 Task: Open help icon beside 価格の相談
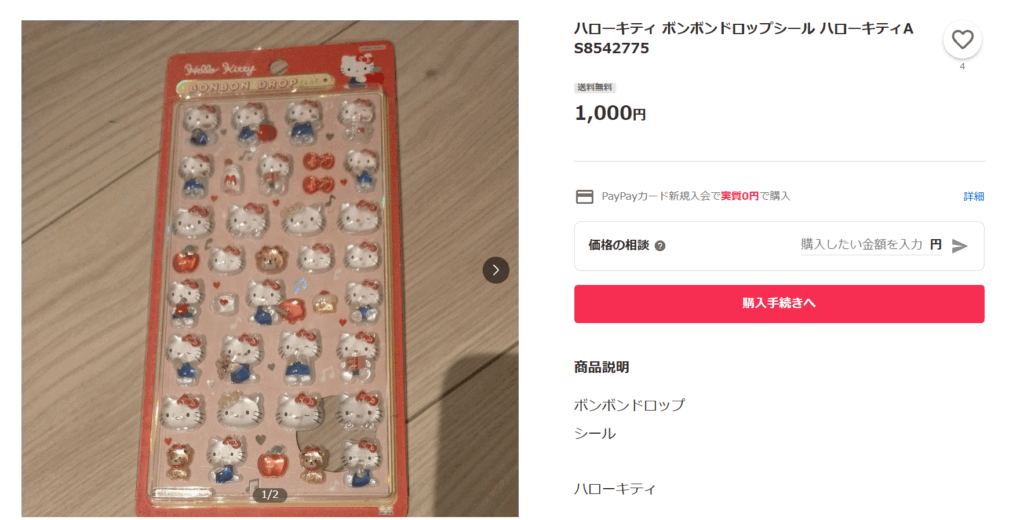coord(660,246)
